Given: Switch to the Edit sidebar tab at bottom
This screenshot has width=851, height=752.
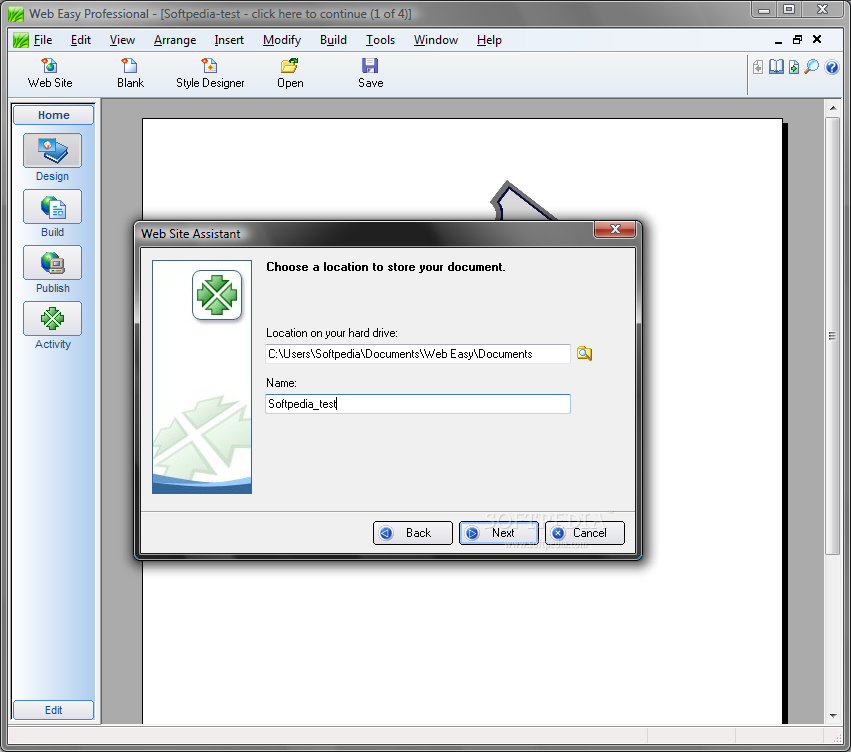Looking at the screenshot, I should pyautogui.click(x=53, y=710).
